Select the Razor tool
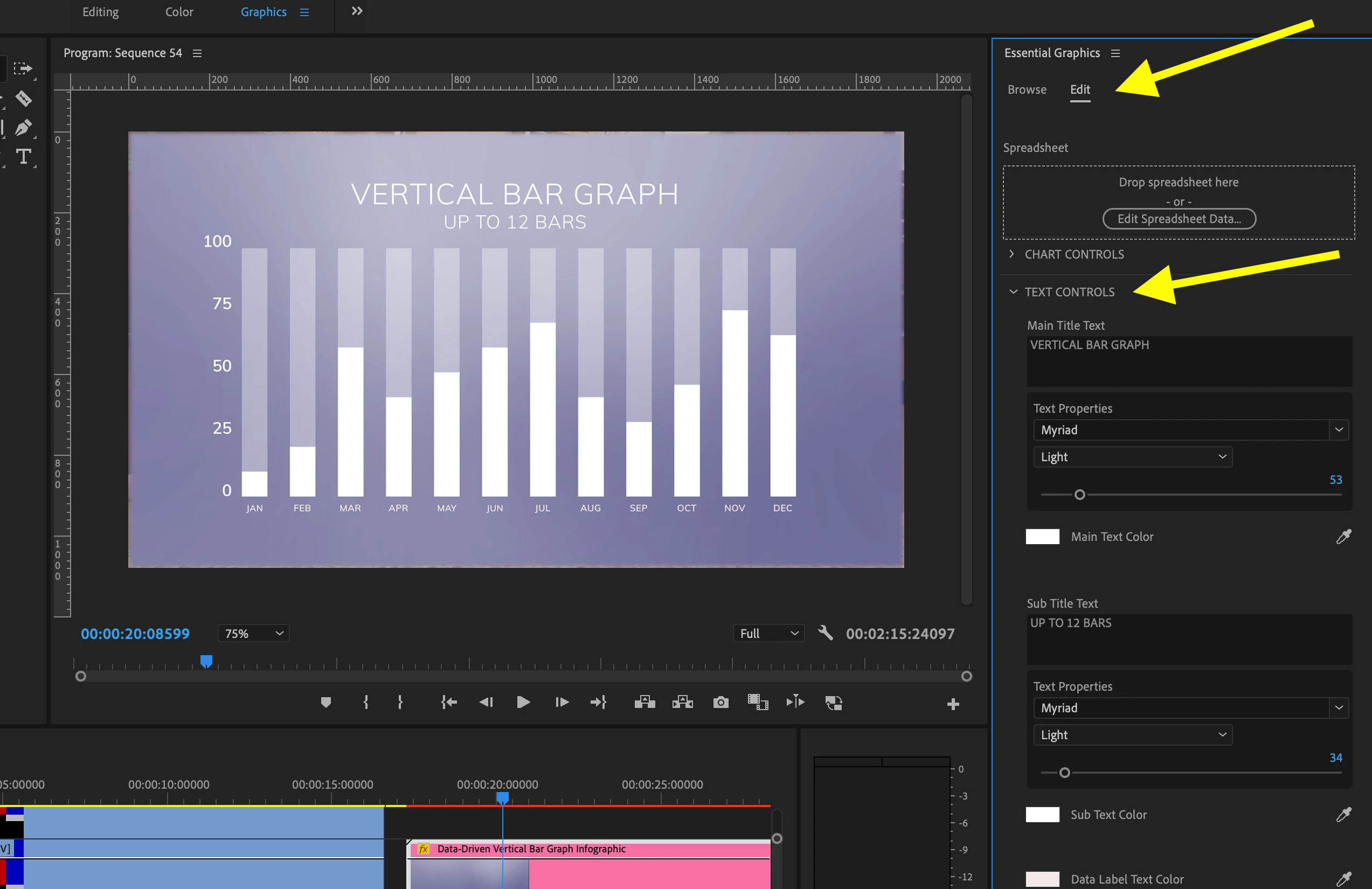Viewport: 1372px width, 889px height. pos(23,99)
